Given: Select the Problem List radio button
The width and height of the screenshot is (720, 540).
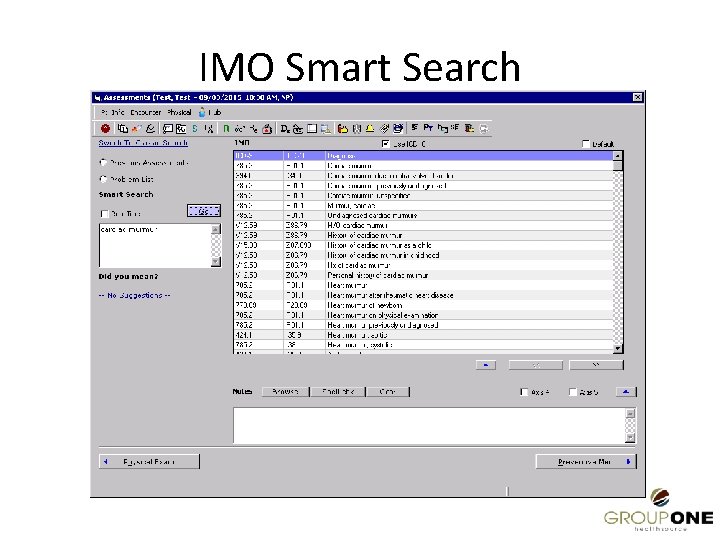Looking at the screenshot, I should tap(103, 179).
